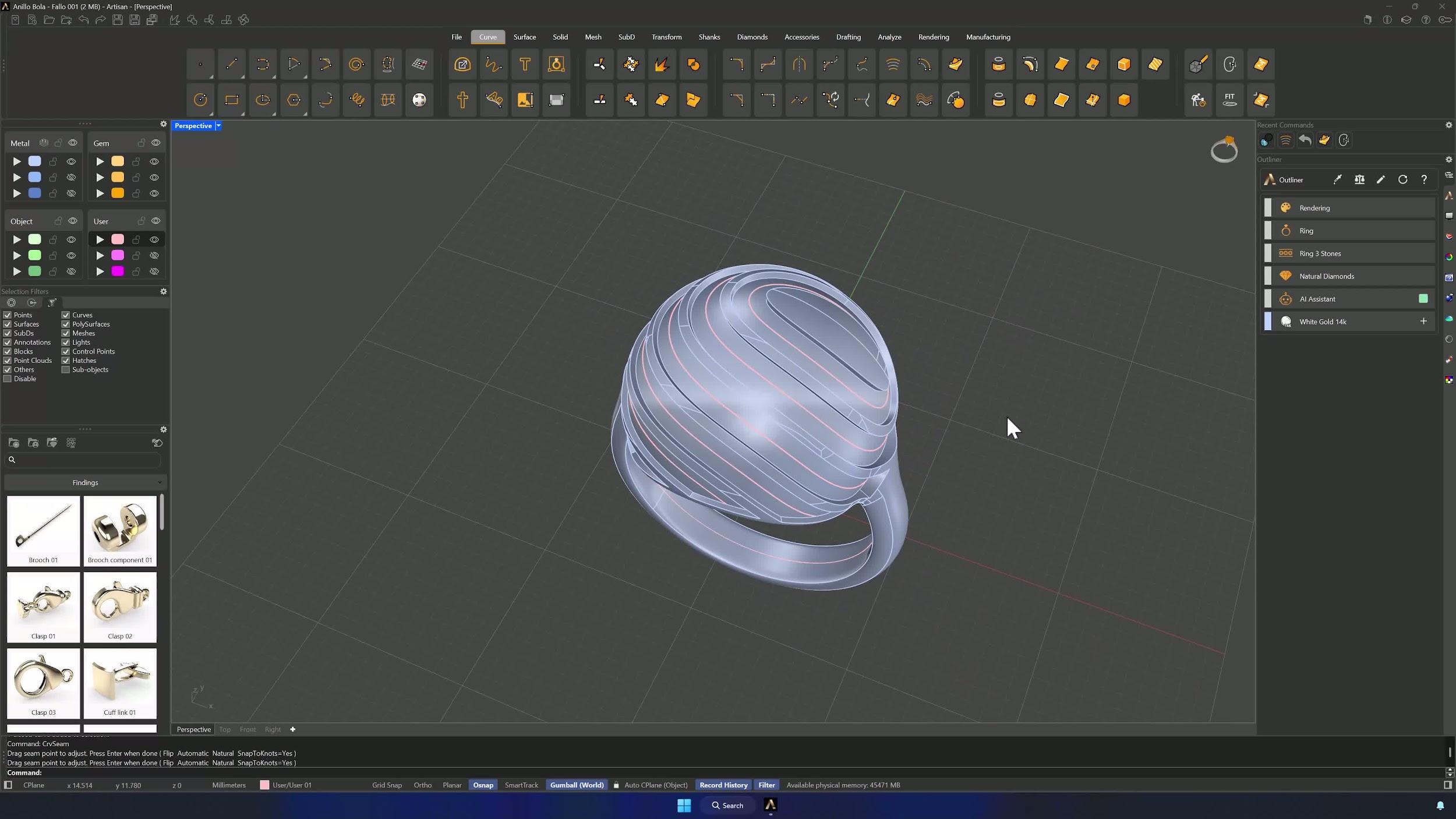Image resolution: width=1456 pixels, height=819 pixels.
Task: Click the first Metal layer color swatch
Action: (x=35, y=161)
